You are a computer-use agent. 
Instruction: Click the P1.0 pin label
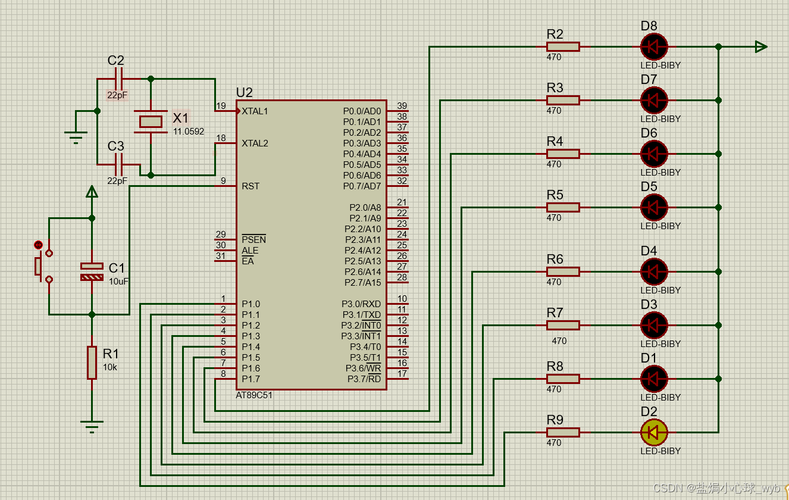point(251,304)
